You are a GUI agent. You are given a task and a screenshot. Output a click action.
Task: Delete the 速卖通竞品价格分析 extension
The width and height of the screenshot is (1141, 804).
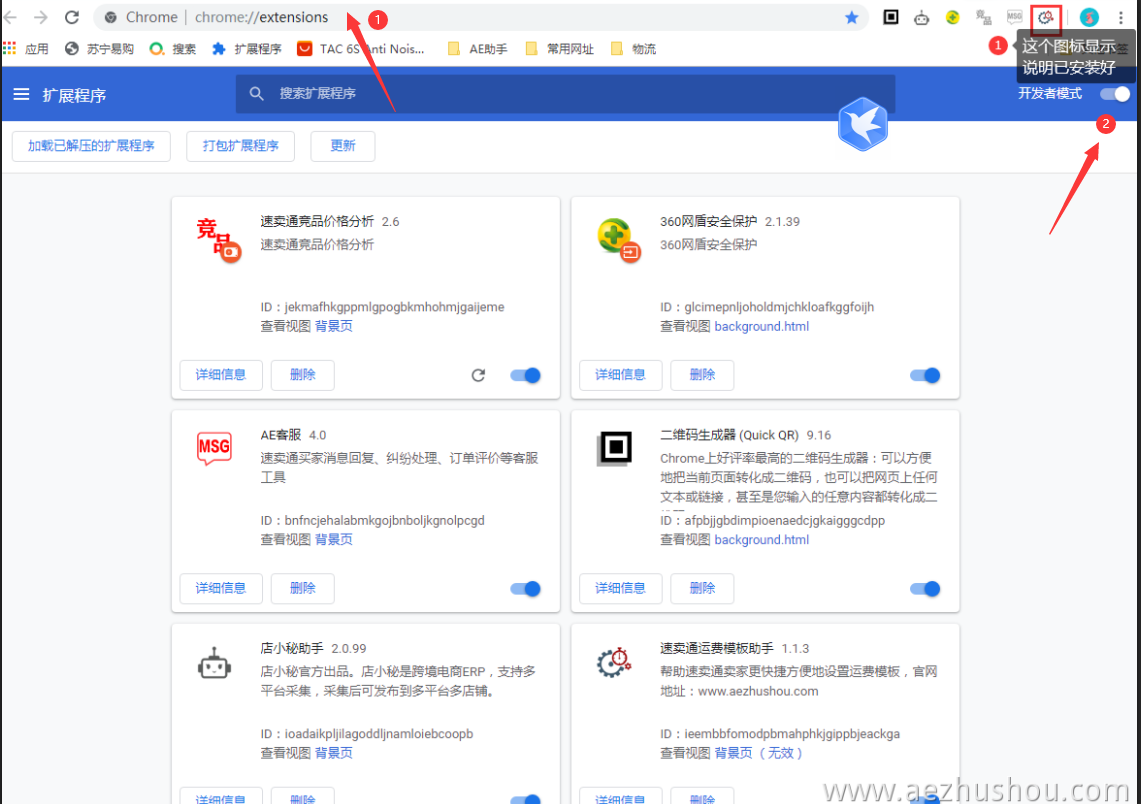point(303,375)
